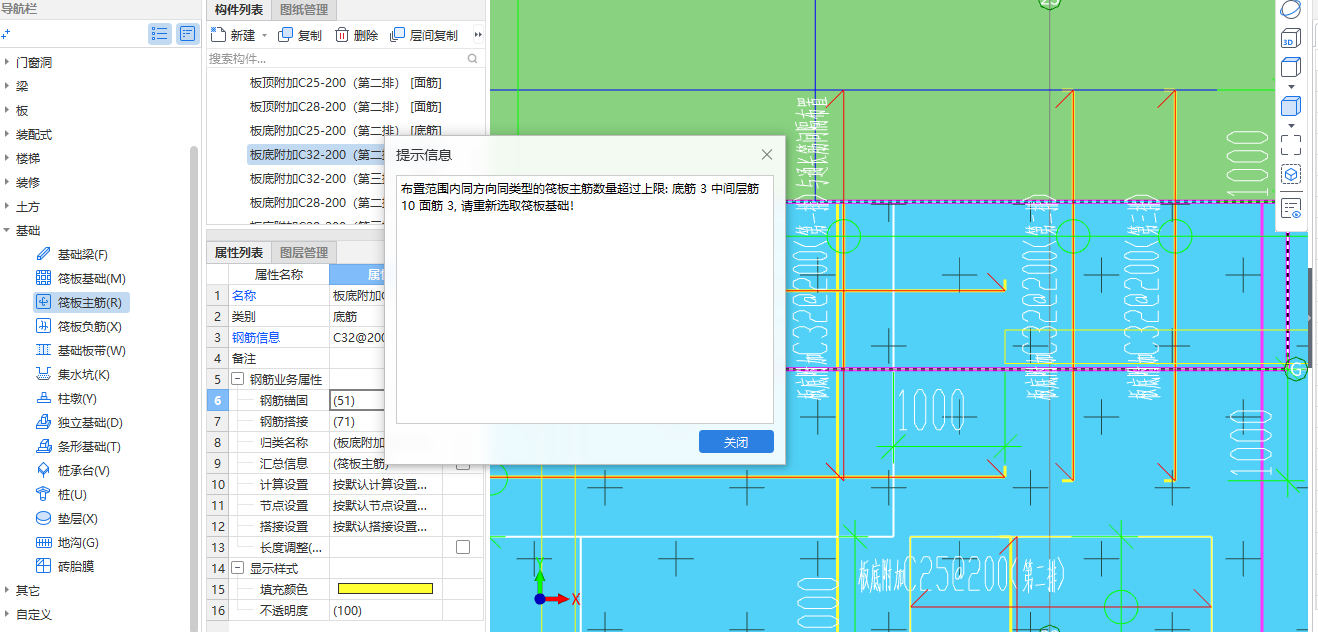Collapse the 基础 tree node
The width and height of the screenshot is (1318, 632).
pos(6,230)
